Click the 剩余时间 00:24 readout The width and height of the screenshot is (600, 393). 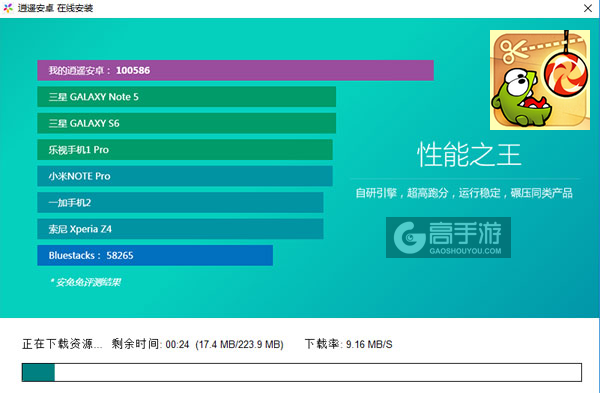click(150, 344)
